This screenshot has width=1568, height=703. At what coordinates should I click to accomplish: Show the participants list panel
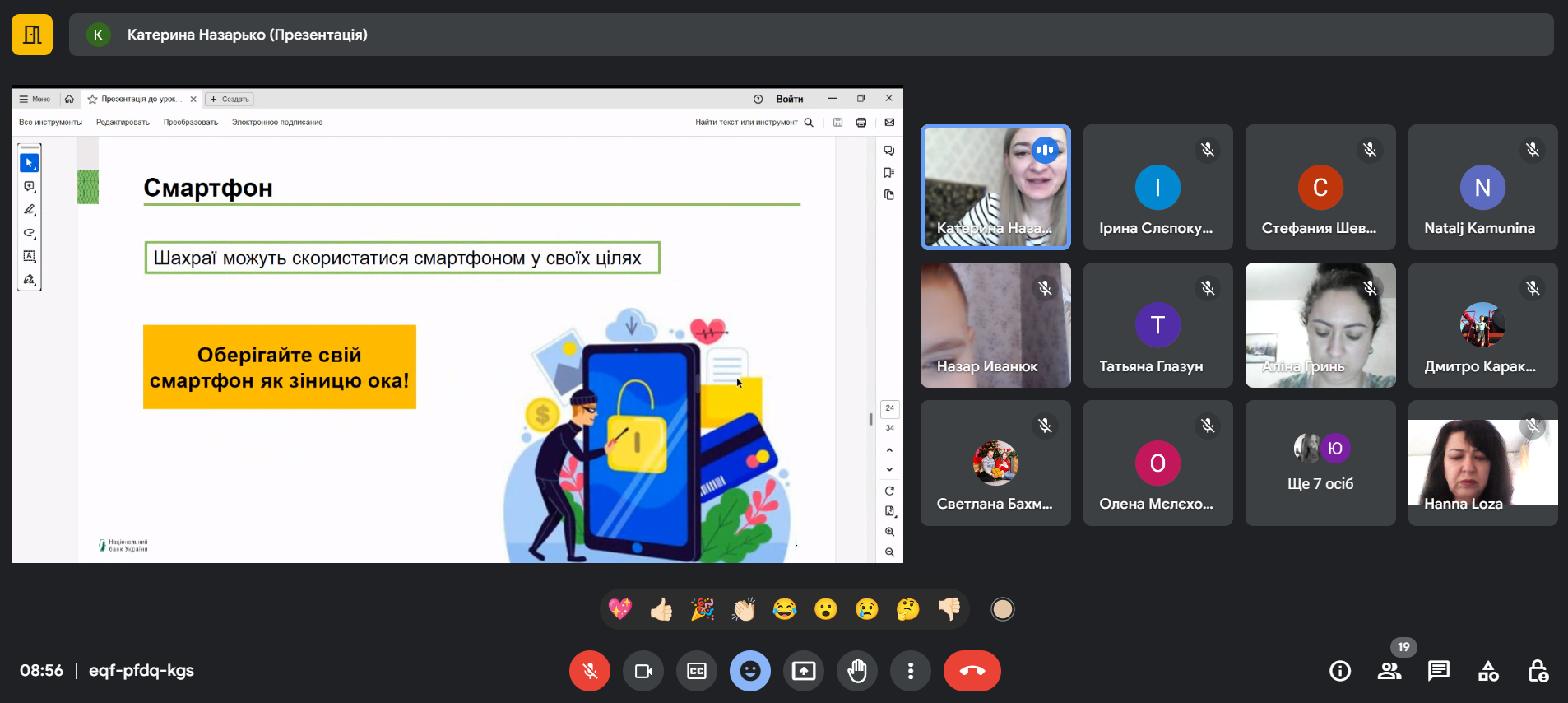pos(1389,671)
